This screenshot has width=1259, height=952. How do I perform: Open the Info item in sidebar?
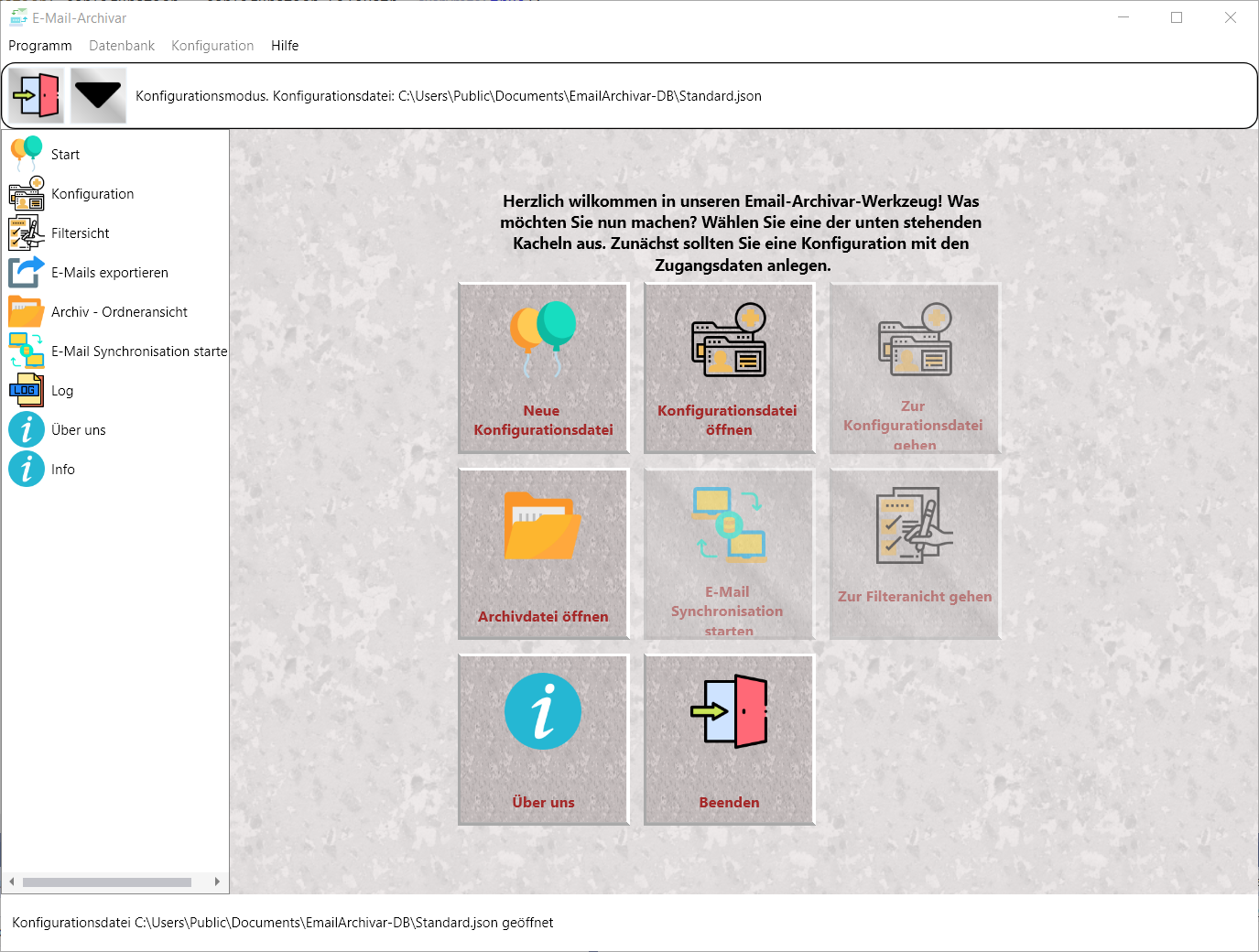tap(62, 470)
